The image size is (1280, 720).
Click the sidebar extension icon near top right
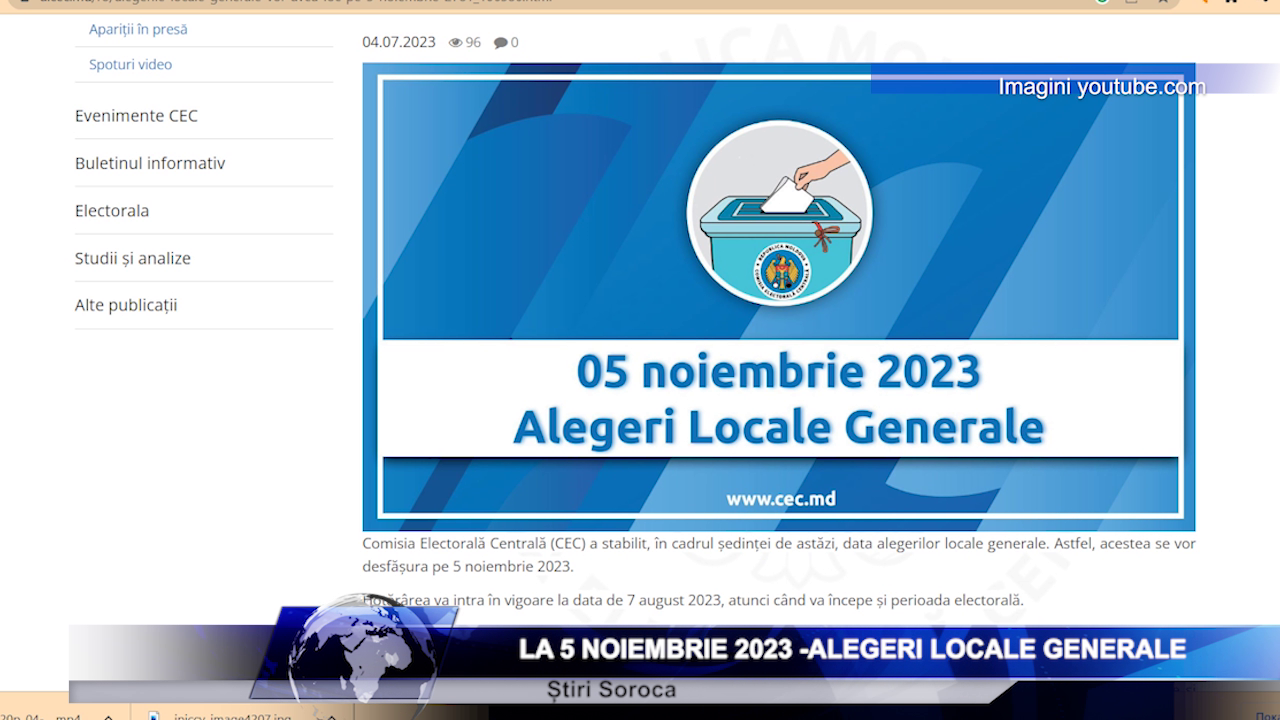coord(1233,3)
